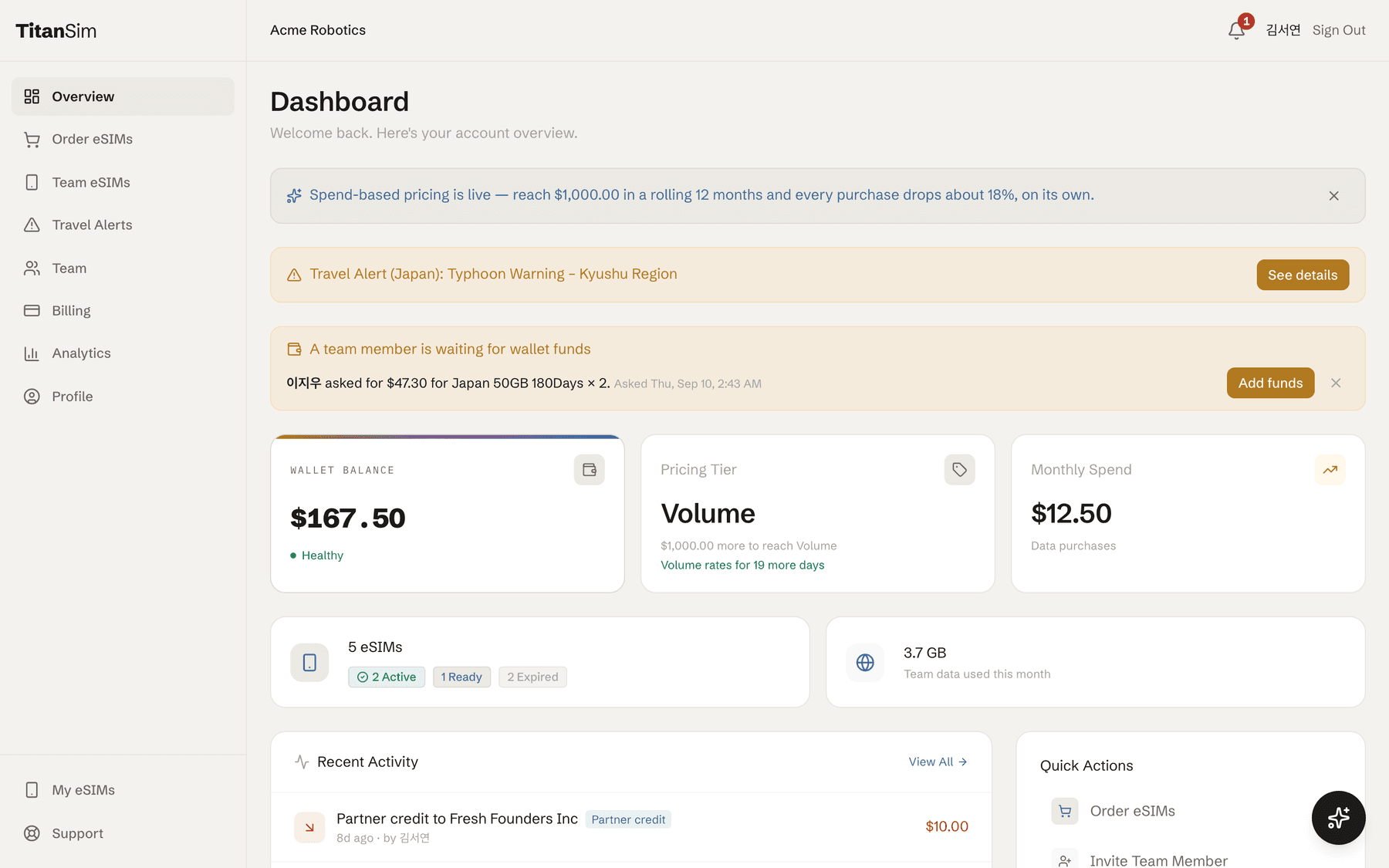Open the sparkle assistant floating button
The height and width of the screenshot is (868, 1389).
[x=1339, y=818]
